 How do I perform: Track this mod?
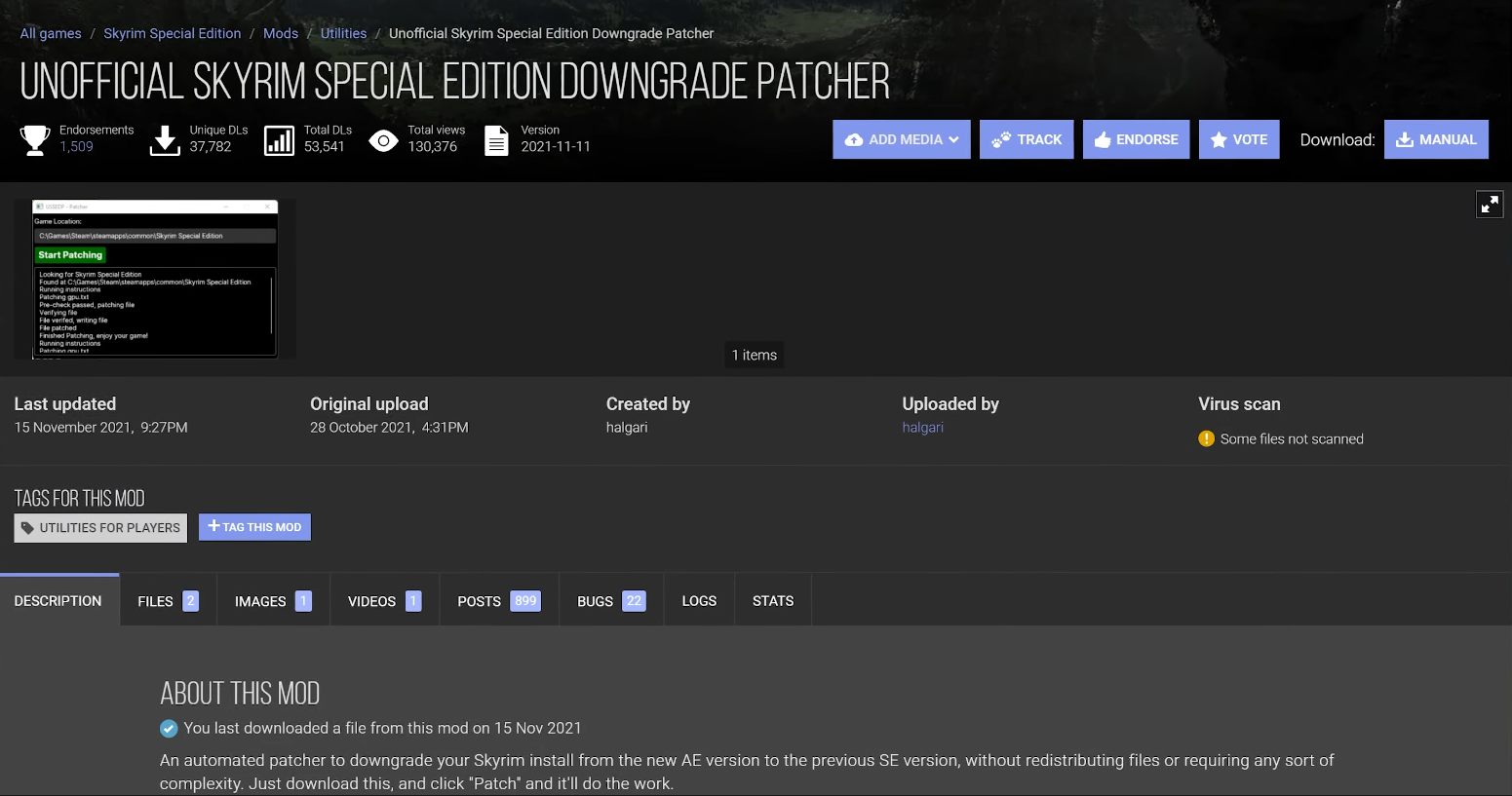pos(1027,139)
